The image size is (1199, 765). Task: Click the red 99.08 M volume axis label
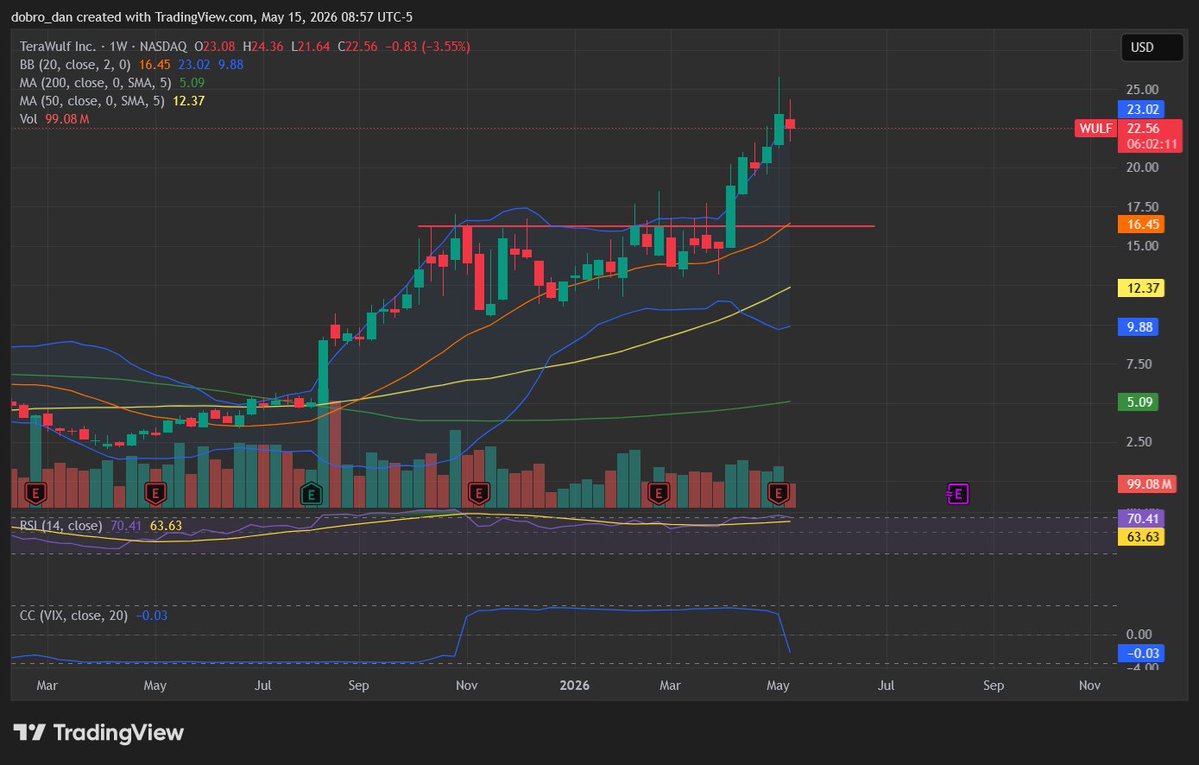[1148, 484]
